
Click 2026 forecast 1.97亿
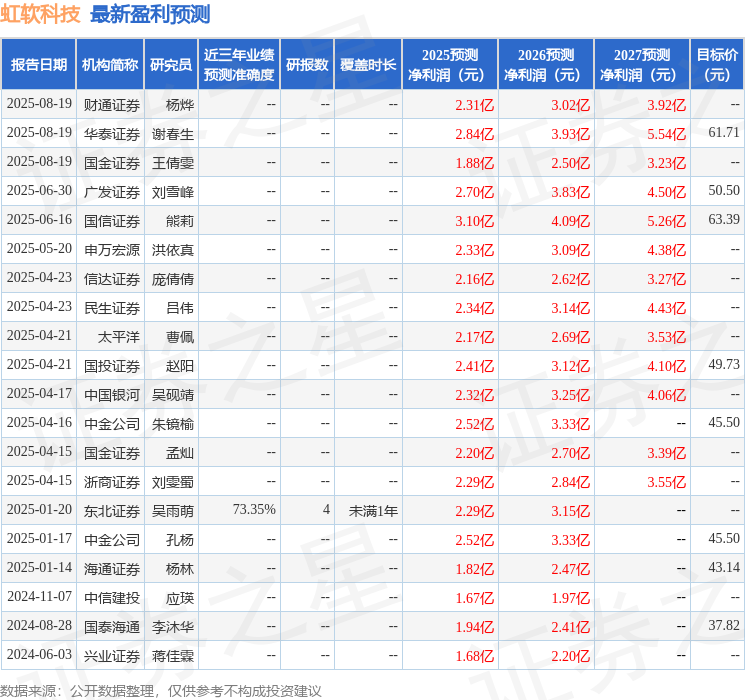(x=570, y=597)
